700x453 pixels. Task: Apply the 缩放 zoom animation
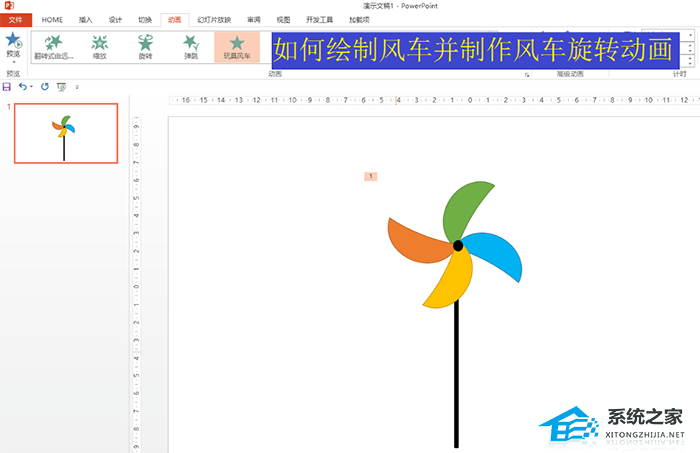point(100,46)
